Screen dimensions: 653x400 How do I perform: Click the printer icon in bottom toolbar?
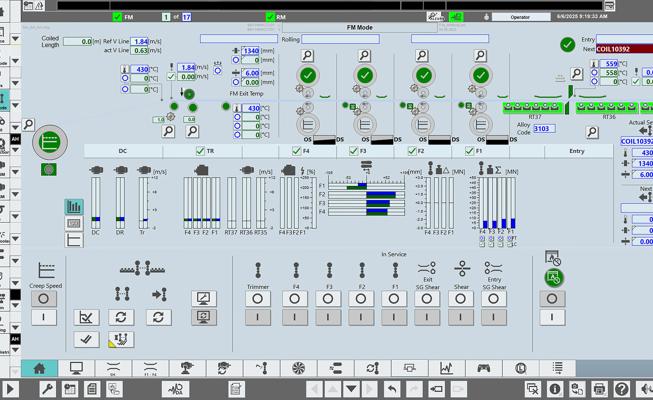click(599, 389)
